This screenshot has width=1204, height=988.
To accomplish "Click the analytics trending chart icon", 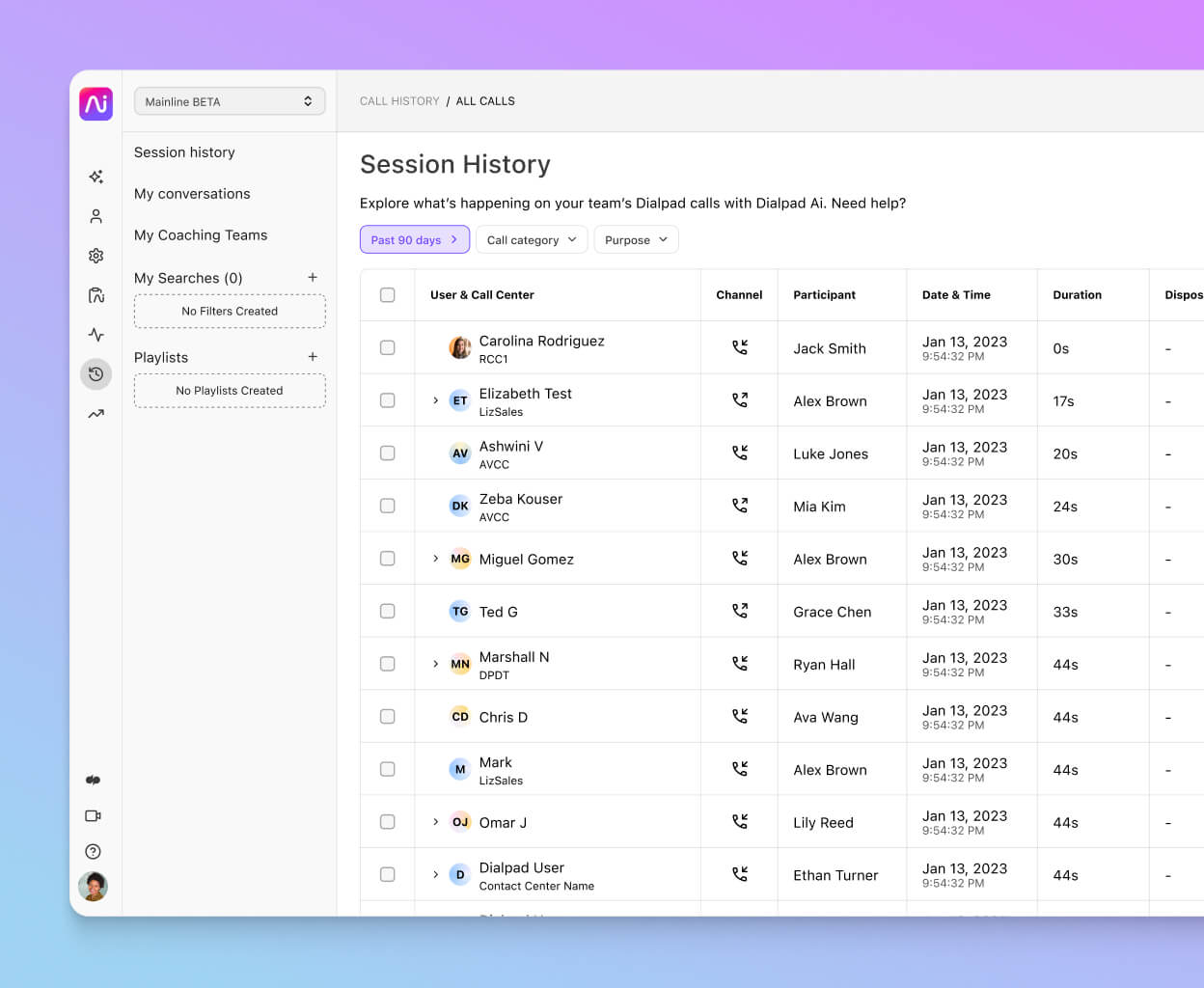I will (x=96, y=413).
